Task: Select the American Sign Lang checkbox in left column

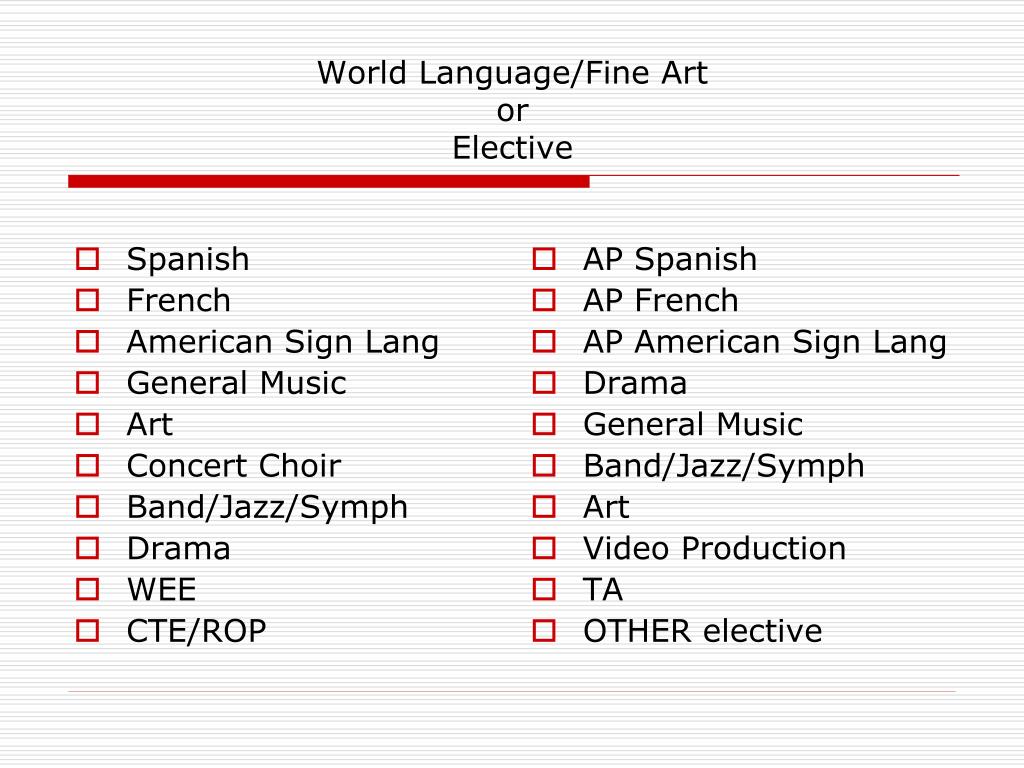Action: coord(88,342)
